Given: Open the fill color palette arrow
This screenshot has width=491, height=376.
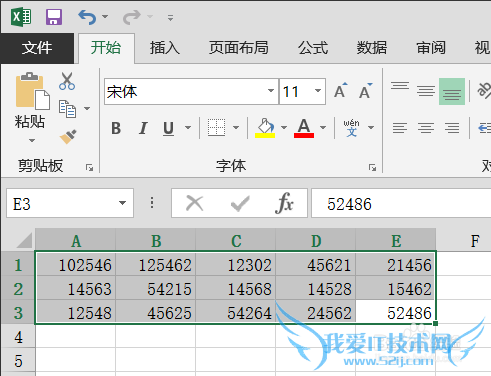Looking at the screenshot, I should point(284,128).
